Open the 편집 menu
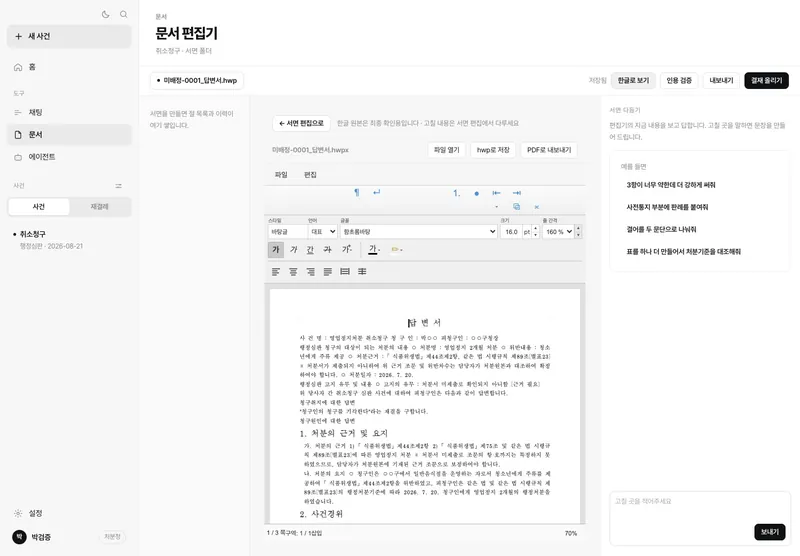The height and width of the screenshot is (556, 800). tap(310, 174)
